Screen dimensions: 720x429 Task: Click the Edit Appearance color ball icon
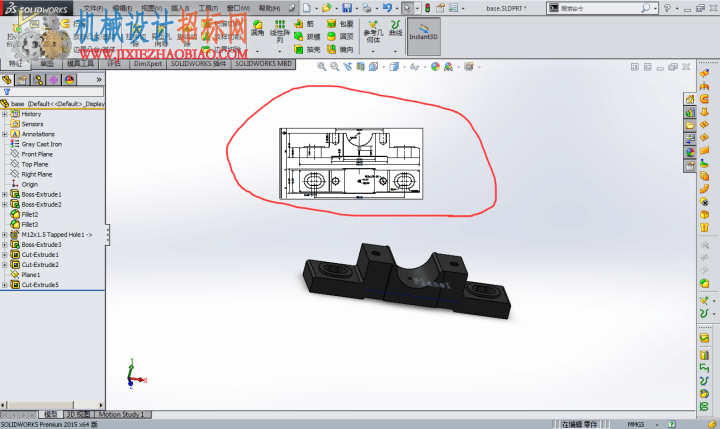(x=435, y=67)
